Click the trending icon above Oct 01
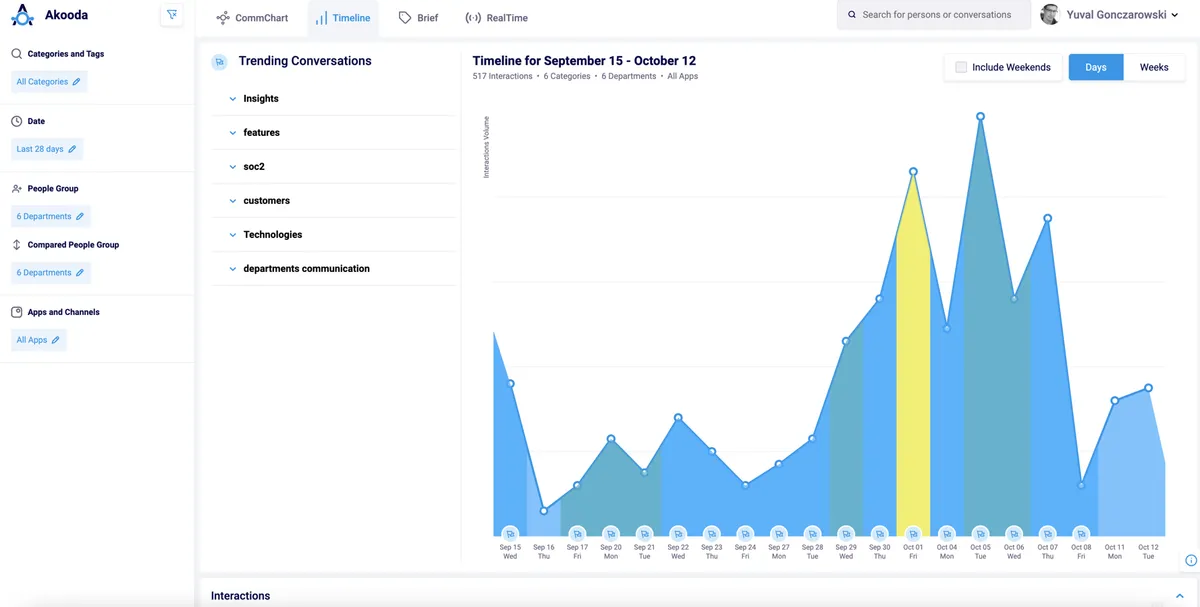This screenshot has width=1200, height=607. coord(913,534)
